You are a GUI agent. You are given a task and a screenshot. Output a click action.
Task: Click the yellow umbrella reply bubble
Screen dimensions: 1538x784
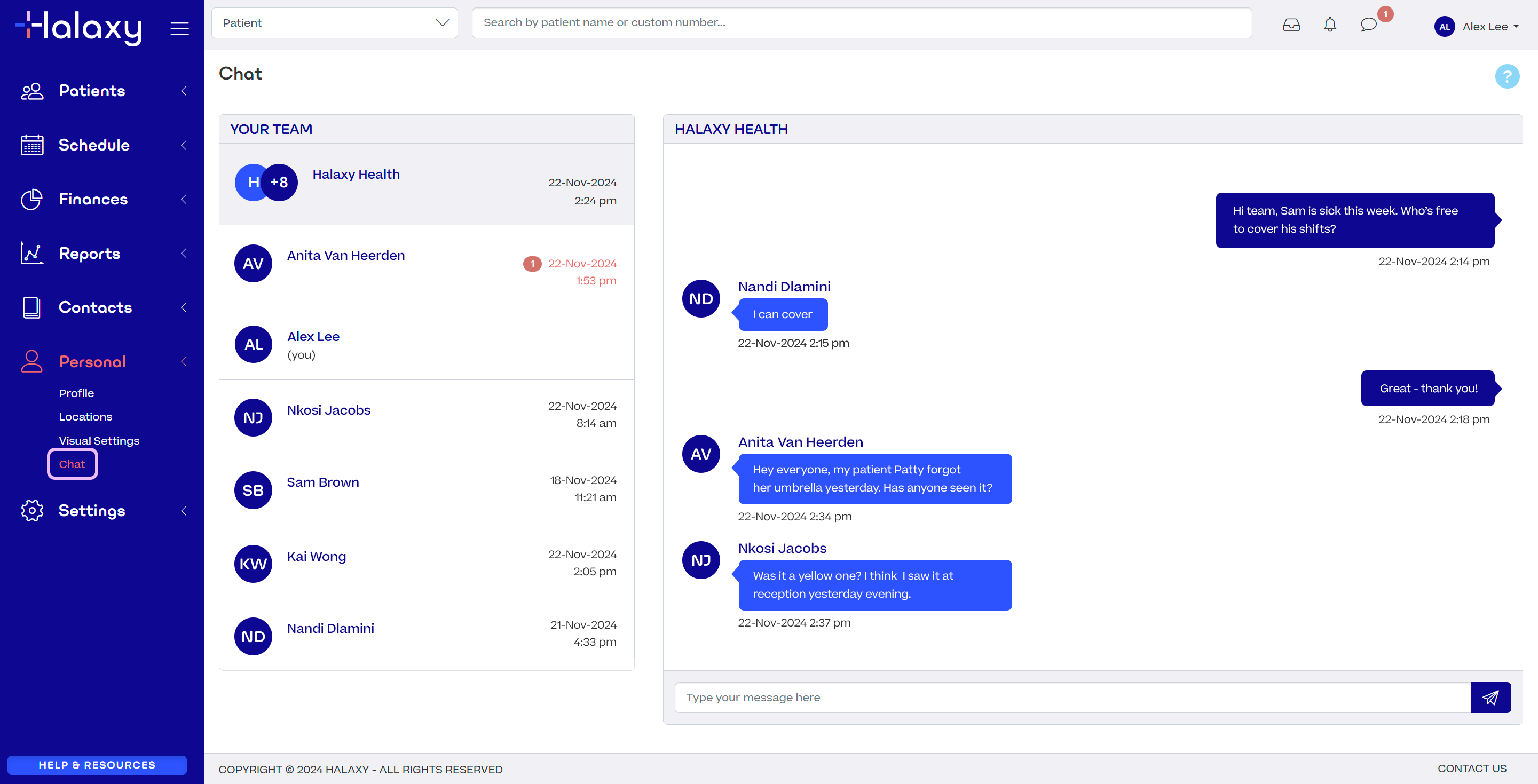click(x=874, y=584)
